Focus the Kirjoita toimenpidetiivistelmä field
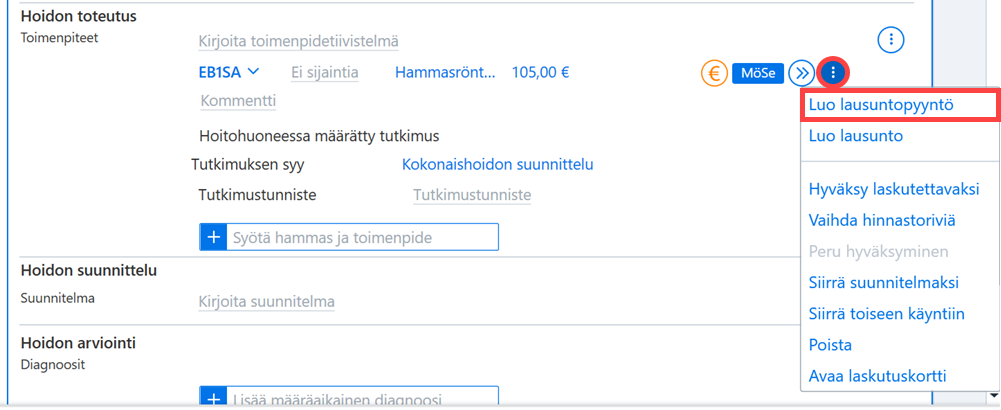Image resolution: width=1001 pixels, height=410 pixels. [x=299, y=42]
